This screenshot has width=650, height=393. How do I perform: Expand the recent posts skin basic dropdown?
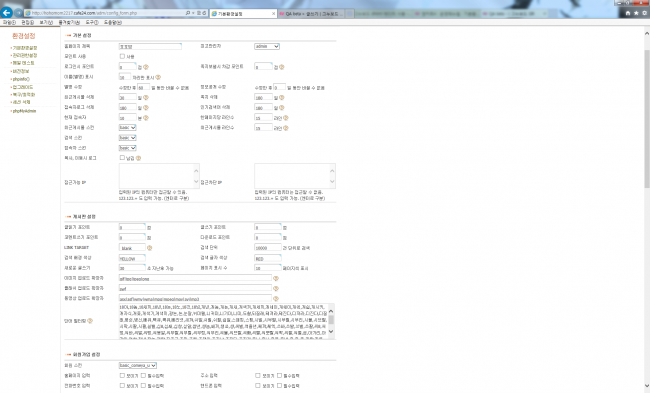(127, 128)
